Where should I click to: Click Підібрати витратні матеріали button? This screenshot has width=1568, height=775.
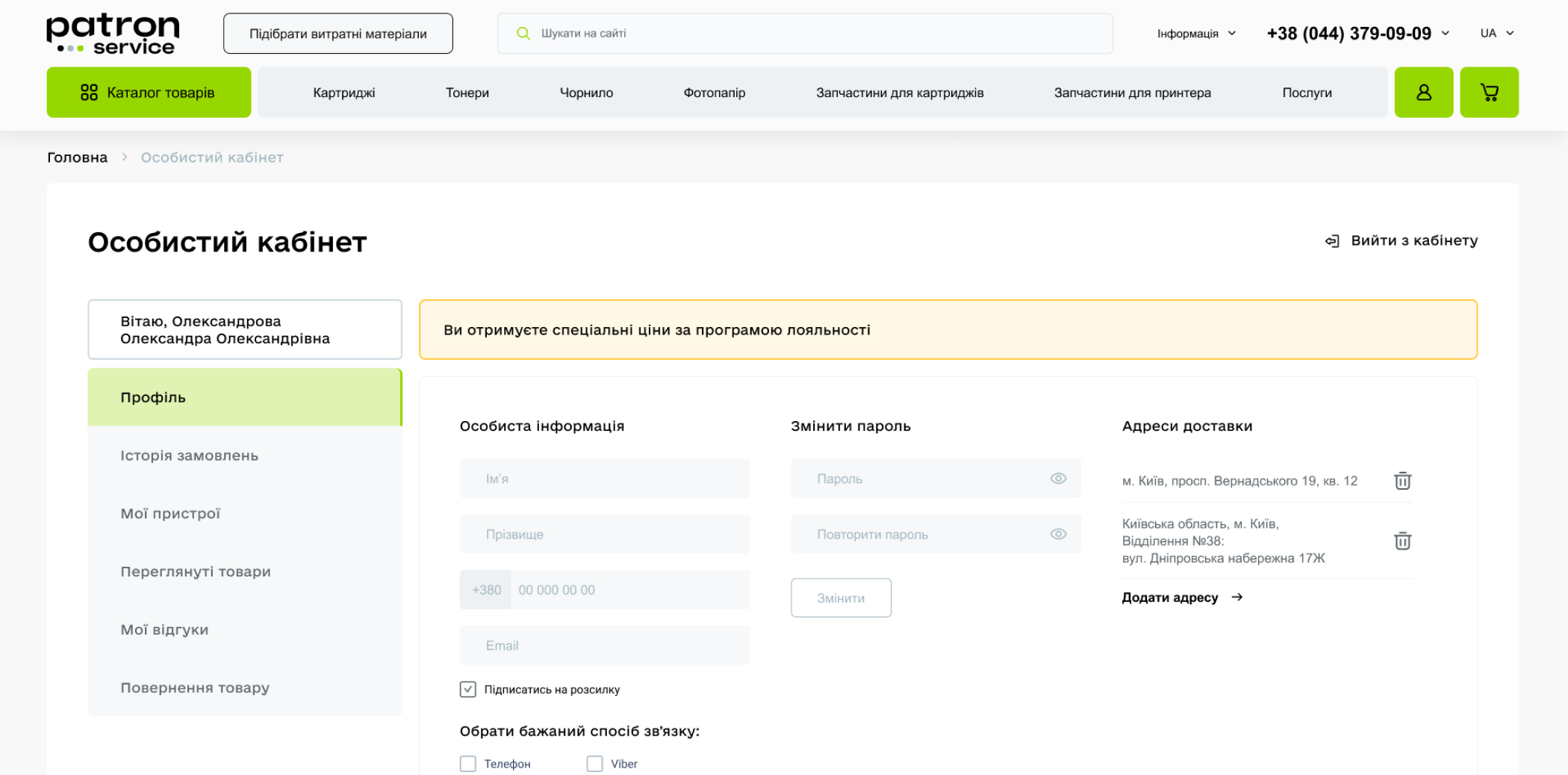coord(337,34)
